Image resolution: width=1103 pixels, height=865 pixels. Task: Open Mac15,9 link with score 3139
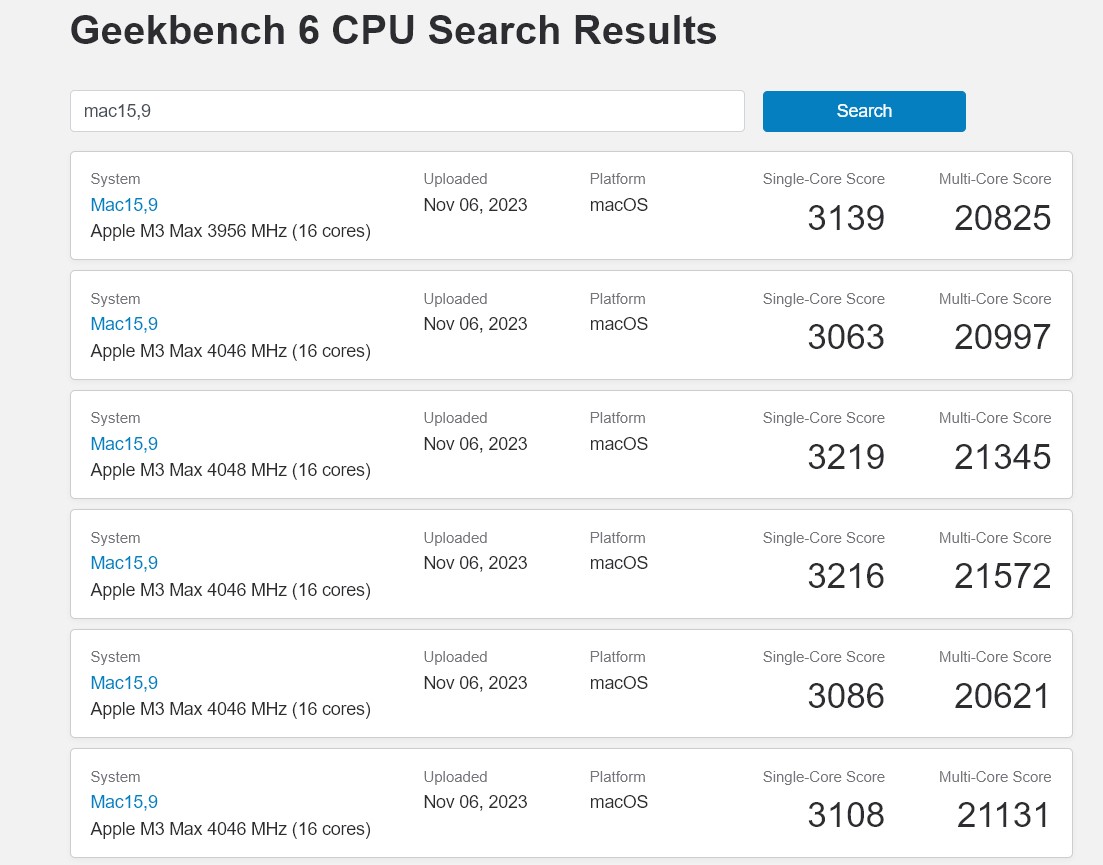click(x=124, y=205)
